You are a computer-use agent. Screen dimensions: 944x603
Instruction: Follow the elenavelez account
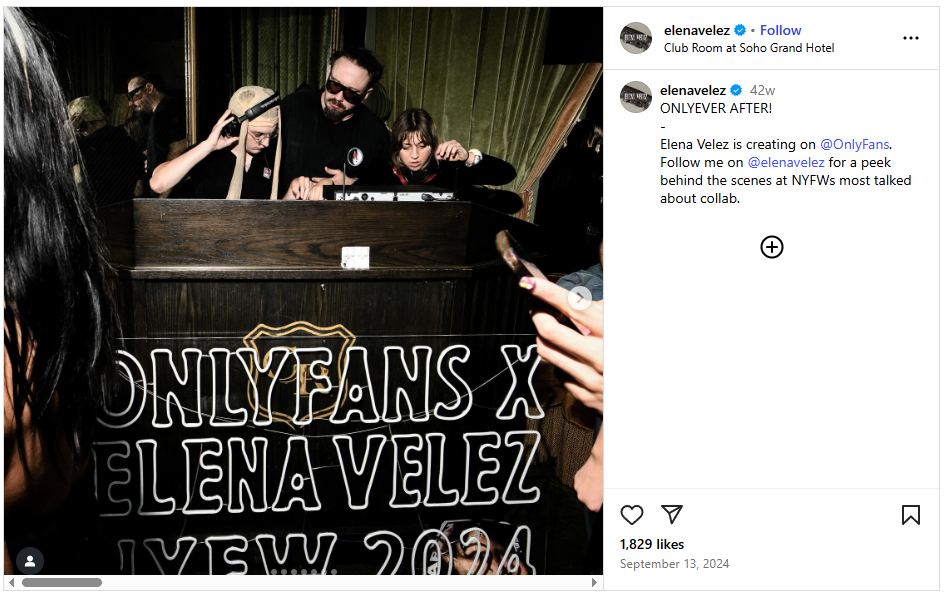pos(780,30)
